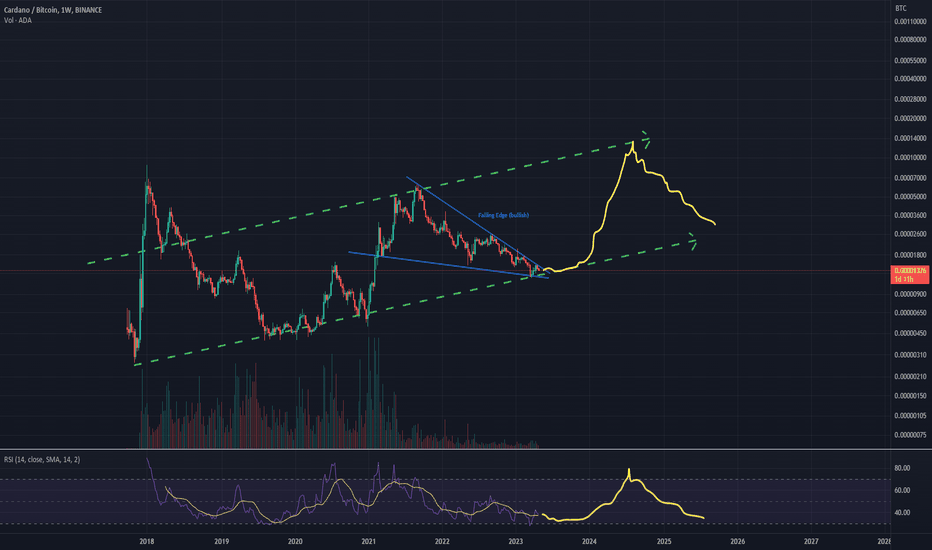The image size is (932, 550).
Task: Click the 0.00003600 price axis label
Action: point(910,215)
